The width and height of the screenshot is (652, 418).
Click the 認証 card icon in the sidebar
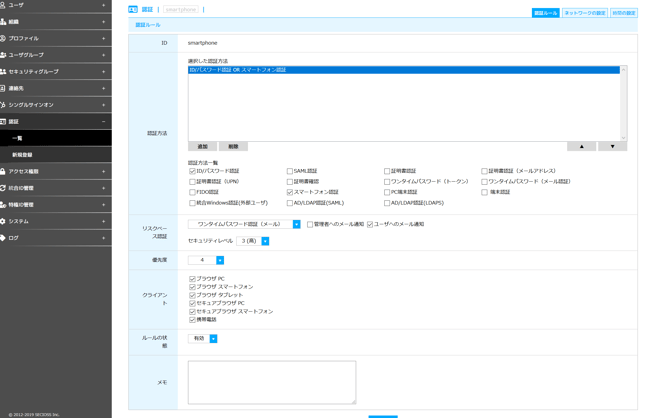coord(3,121)
